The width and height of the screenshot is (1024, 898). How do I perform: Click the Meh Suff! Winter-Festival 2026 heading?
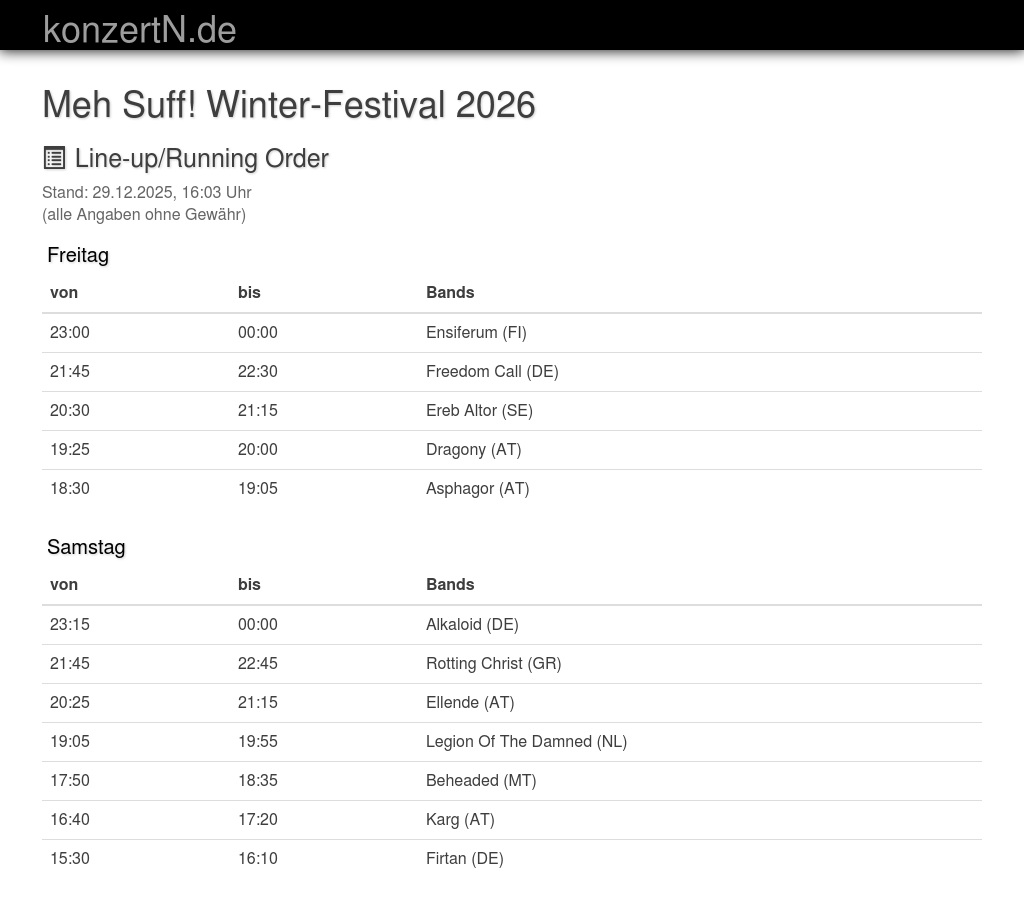click(x=288, y=105)
